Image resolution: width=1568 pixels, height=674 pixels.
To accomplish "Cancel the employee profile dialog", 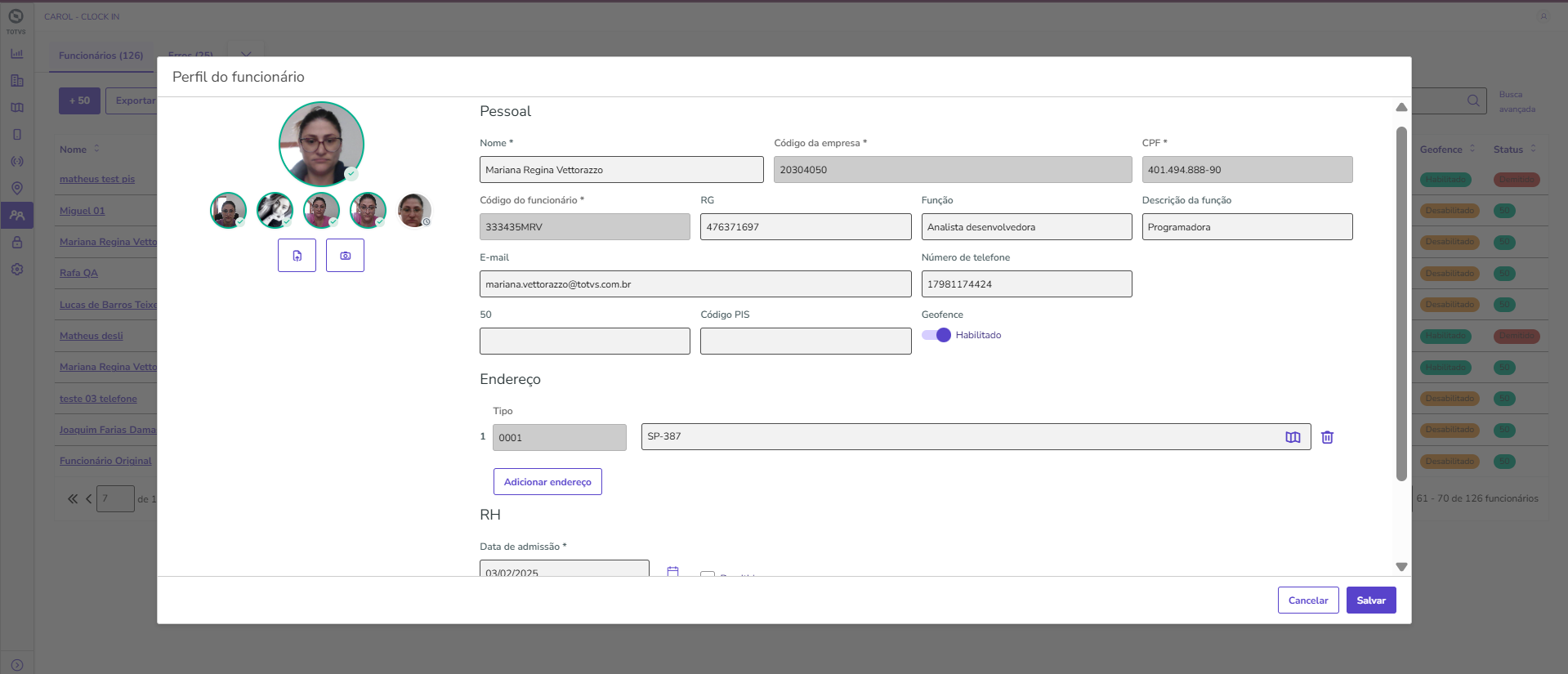I will [1307, 600].
